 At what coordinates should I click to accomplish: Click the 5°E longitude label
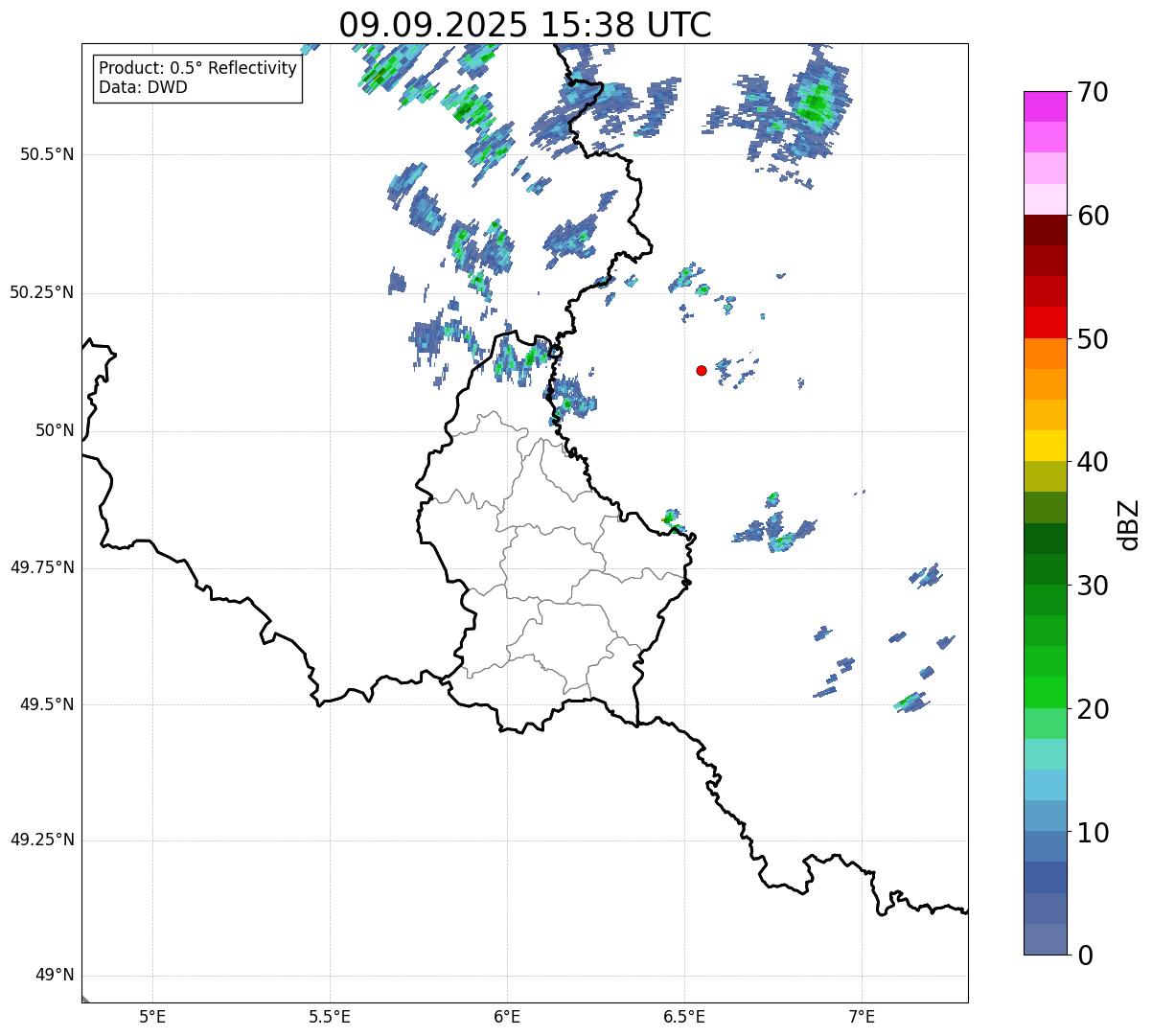click(x=152, y=1016)
